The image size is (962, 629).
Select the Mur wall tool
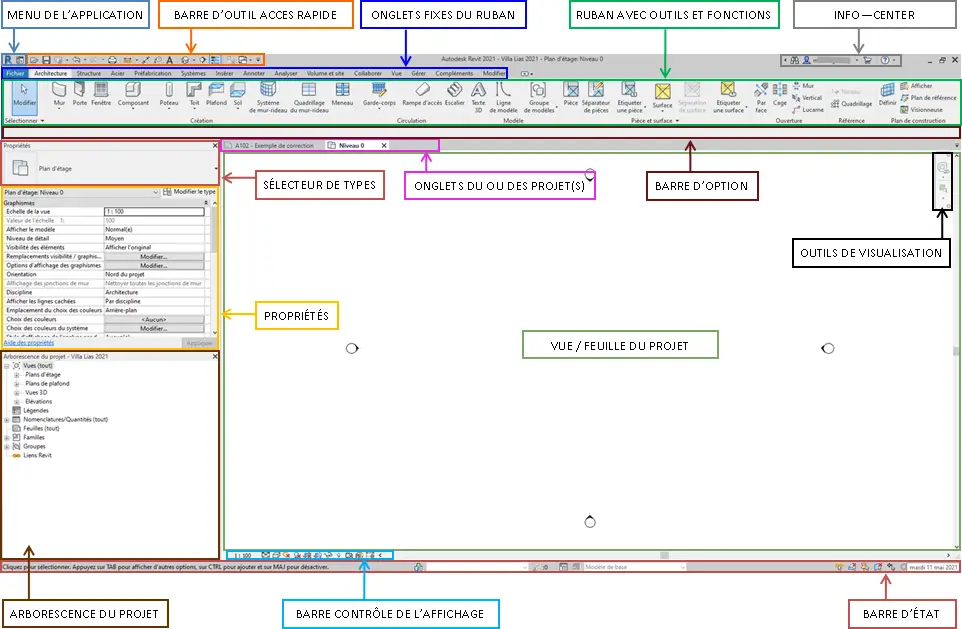(x=60, y=96)
